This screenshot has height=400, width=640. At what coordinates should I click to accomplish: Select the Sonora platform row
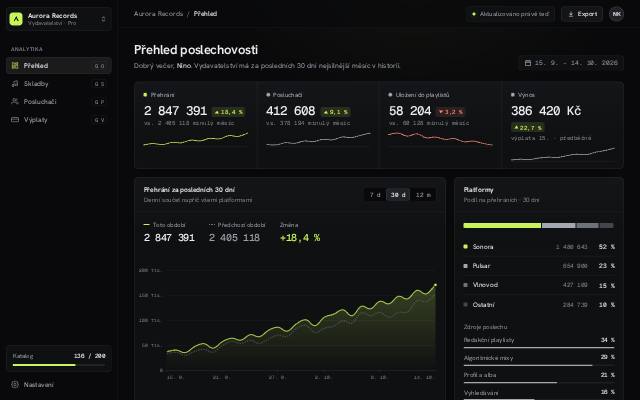[539, 247]
